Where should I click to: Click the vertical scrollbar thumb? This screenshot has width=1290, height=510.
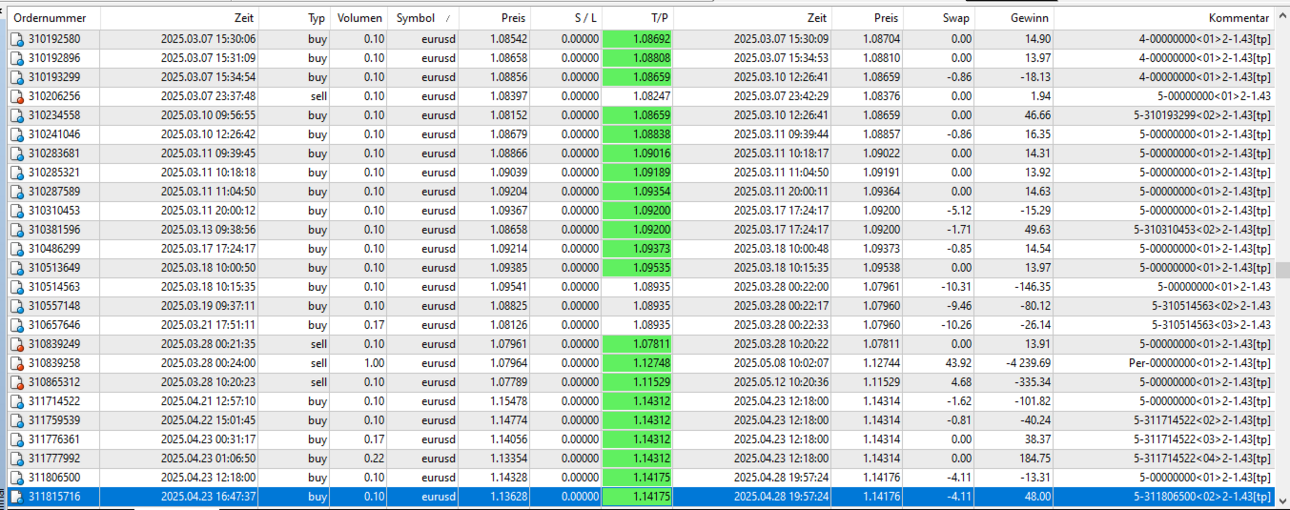[1282, 270]
